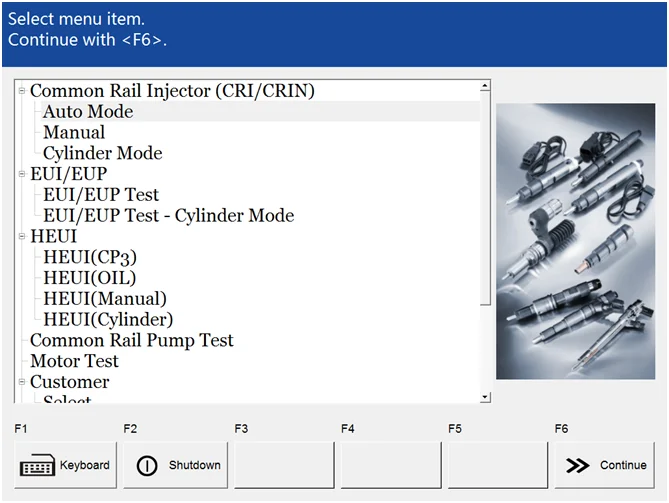Select HEUI(Manual) option
The width and height of the screenshot is (669, 503).
(x=105, y=299)
